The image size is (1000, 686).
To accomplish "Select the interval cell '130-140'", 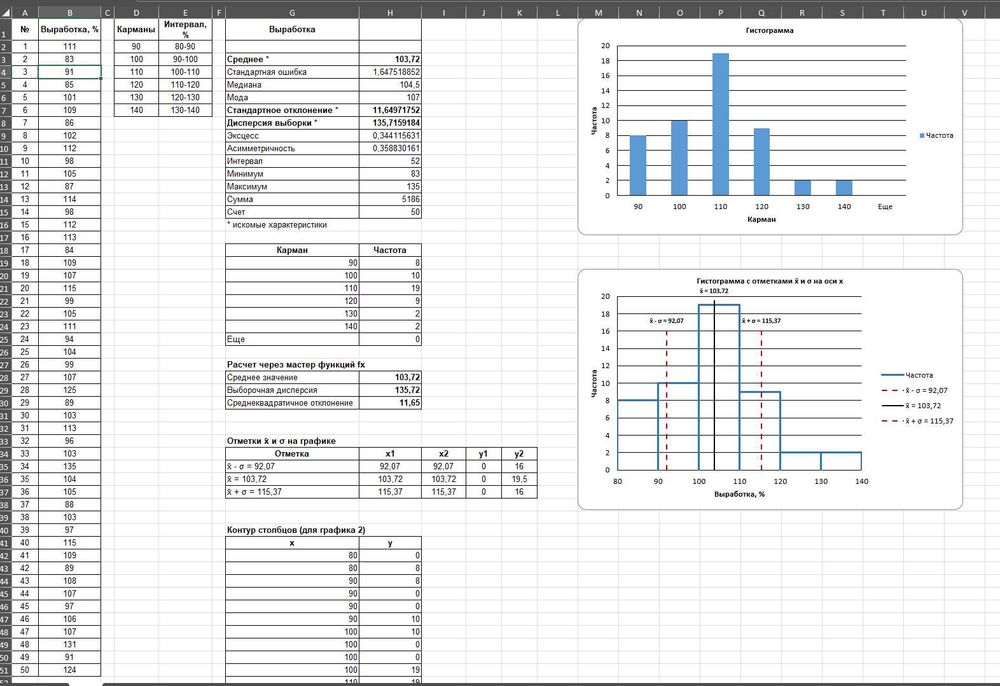I will [185, 110].
